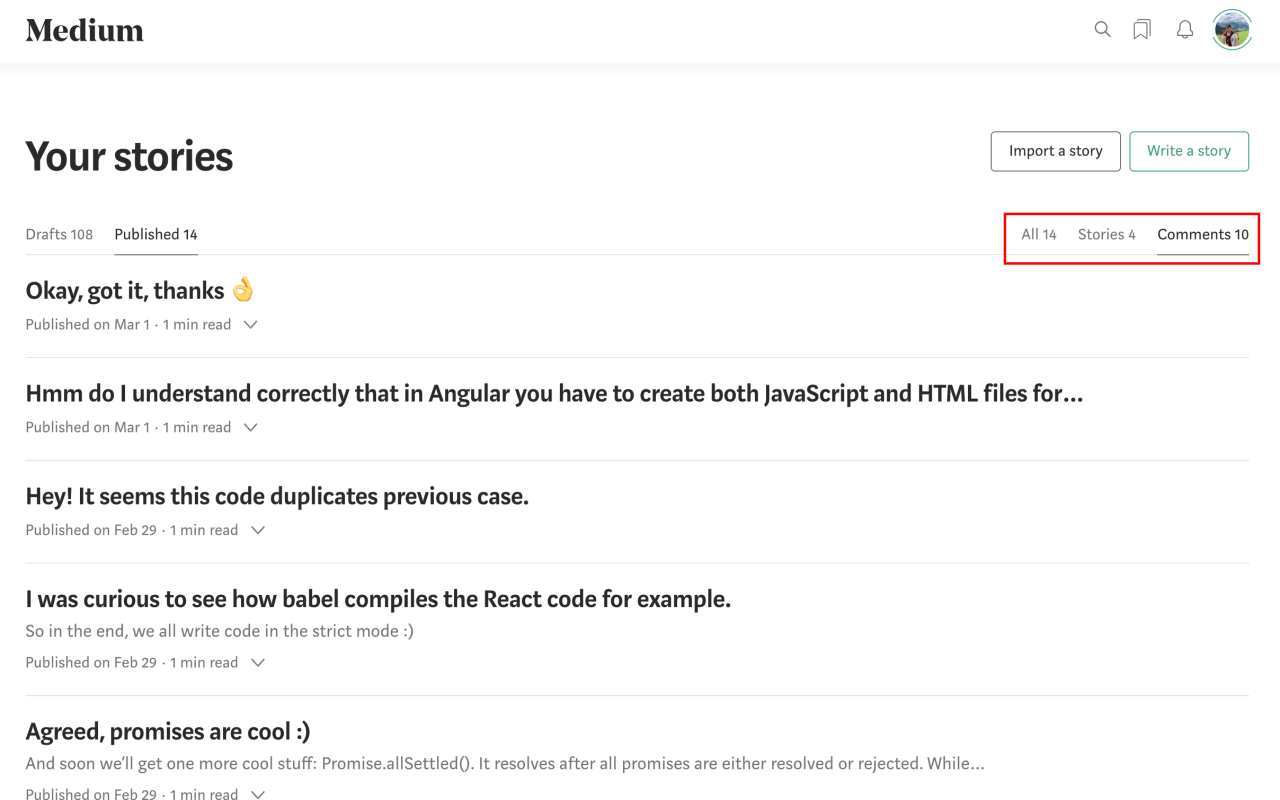The height and width of the screenshot is (800, 1280).
Task: Open "I was curious to see how babel" comment
Action: click(378, 599)
